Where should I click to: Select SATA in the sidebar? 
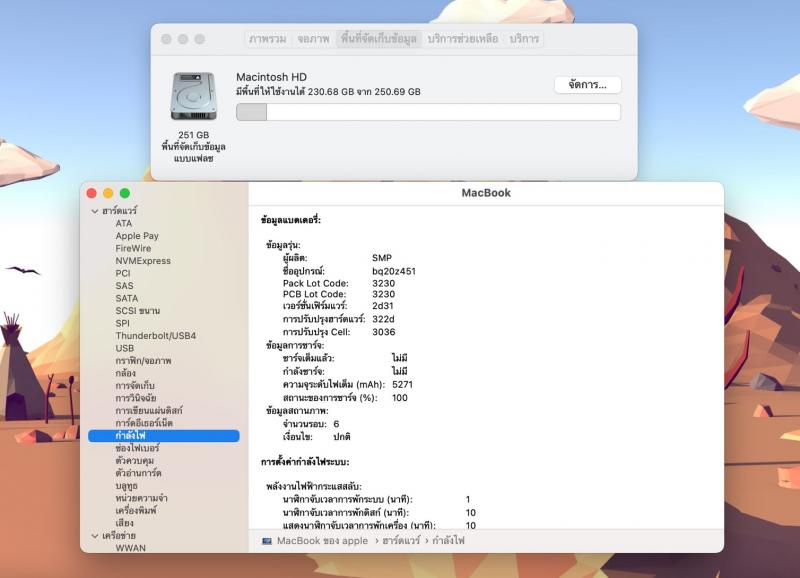click(x=127, y=298)
